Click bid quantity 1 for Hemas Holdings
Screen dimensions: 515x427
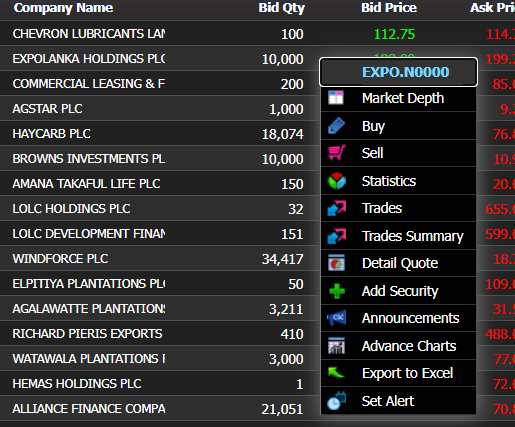(300, 384)
